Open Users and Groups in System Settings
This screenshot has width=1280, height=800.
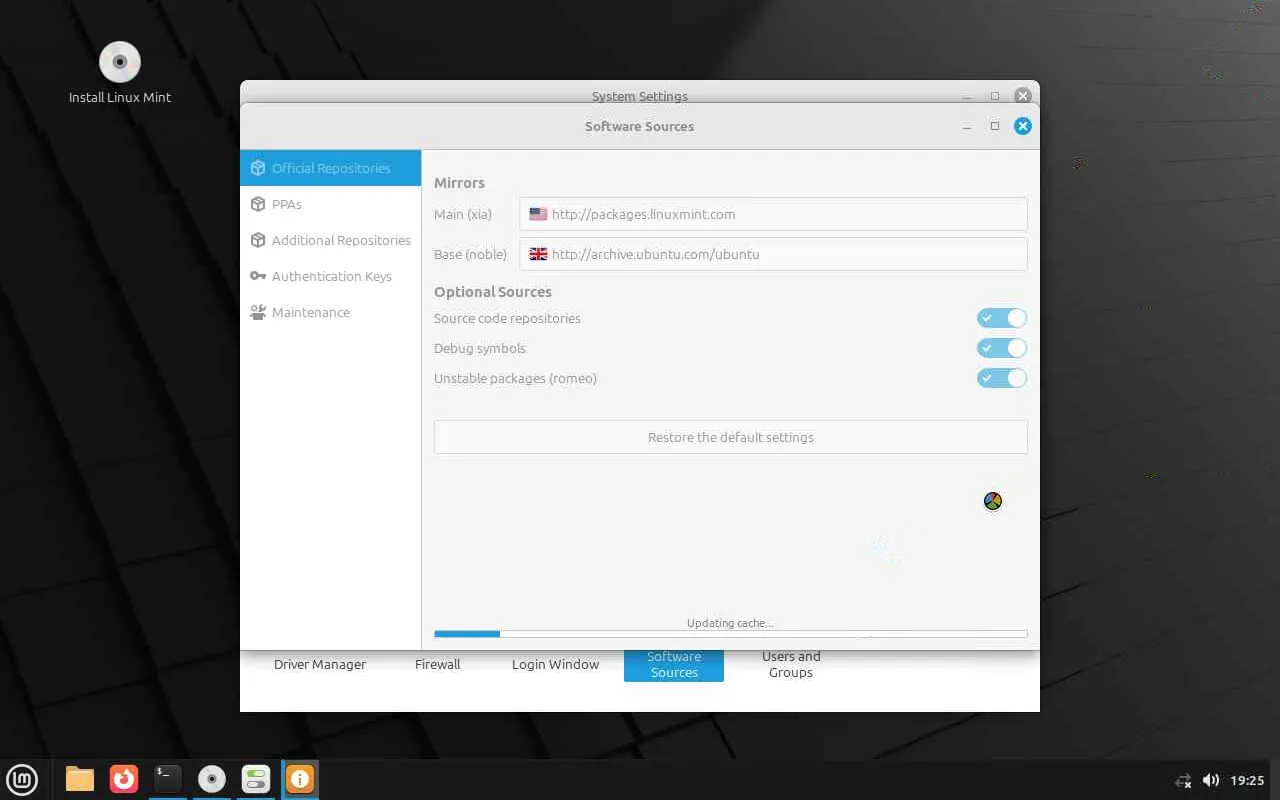click(x=791, y=664)
